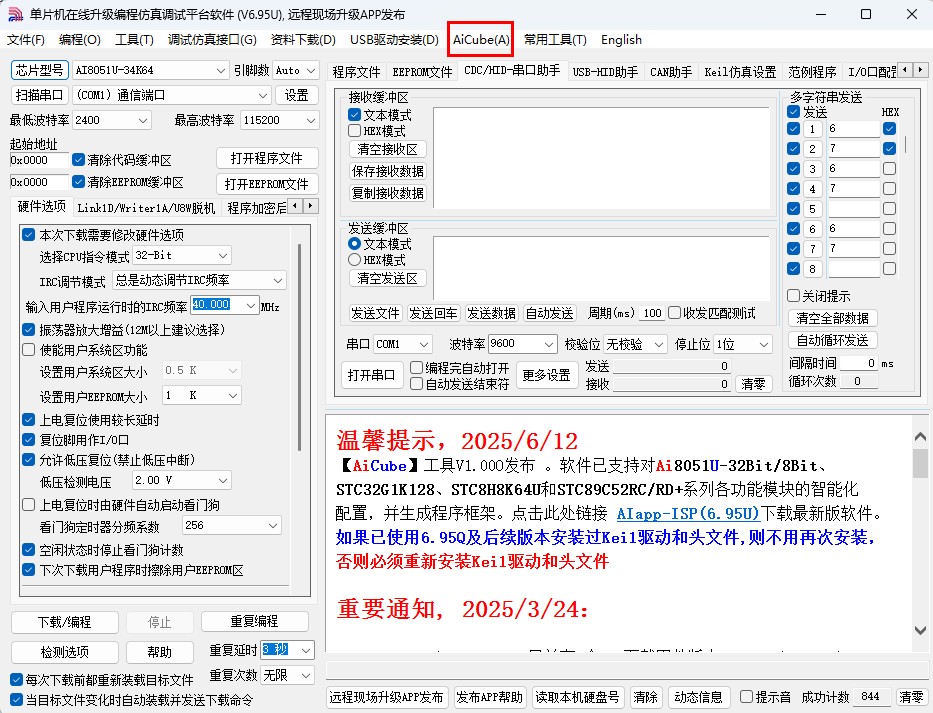
Task: Click 下载/编程 button
Action: pyautogui.click(x=65, y=622)
